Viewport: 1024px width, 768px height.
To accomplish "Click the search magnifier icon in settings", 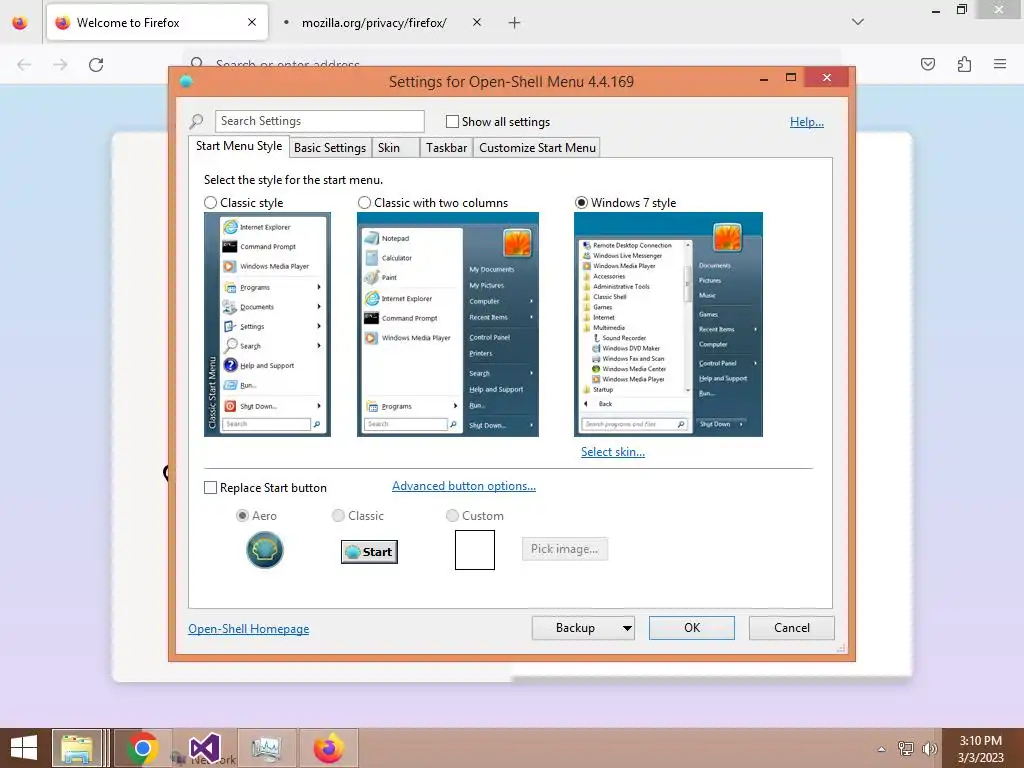I will point(196,121).
